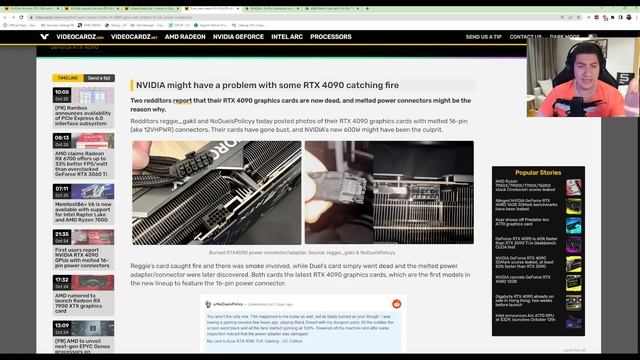
Task: Click the article headline about RTX 4090 catching fire
Action: (267, 85)
